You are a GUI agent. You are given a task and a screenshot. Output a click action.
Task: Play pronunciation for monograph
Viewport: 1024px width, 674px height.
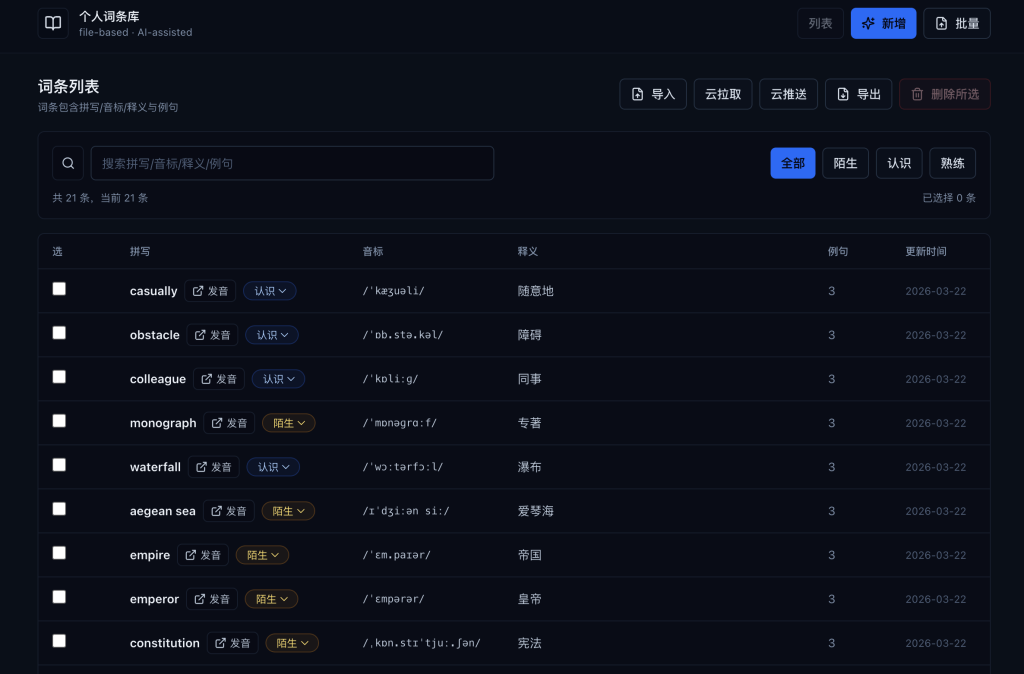tap(229, 423)
